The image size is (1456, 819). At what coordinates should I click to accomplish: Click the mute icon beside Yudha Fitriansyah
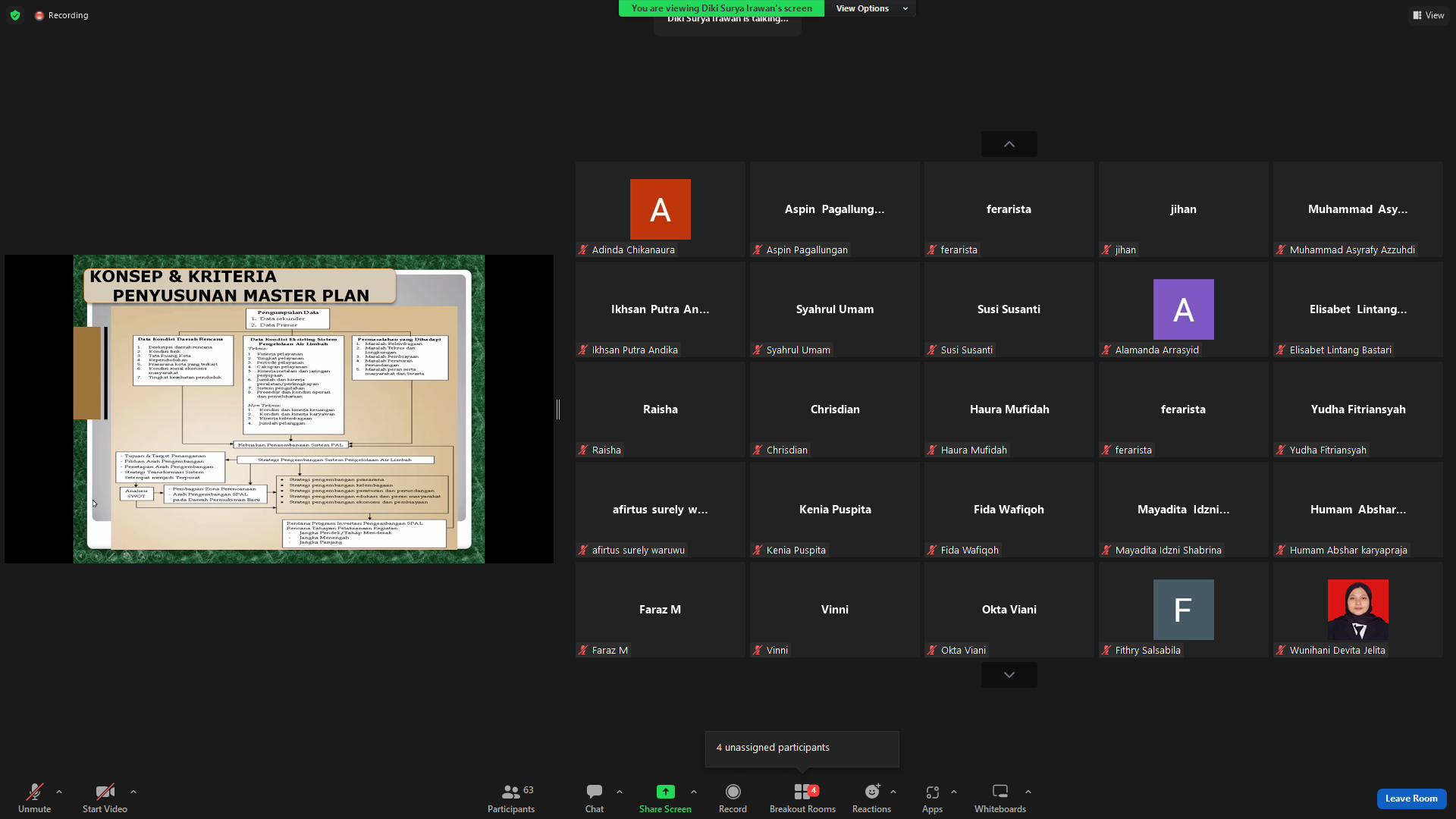(x=1281, y=450)
